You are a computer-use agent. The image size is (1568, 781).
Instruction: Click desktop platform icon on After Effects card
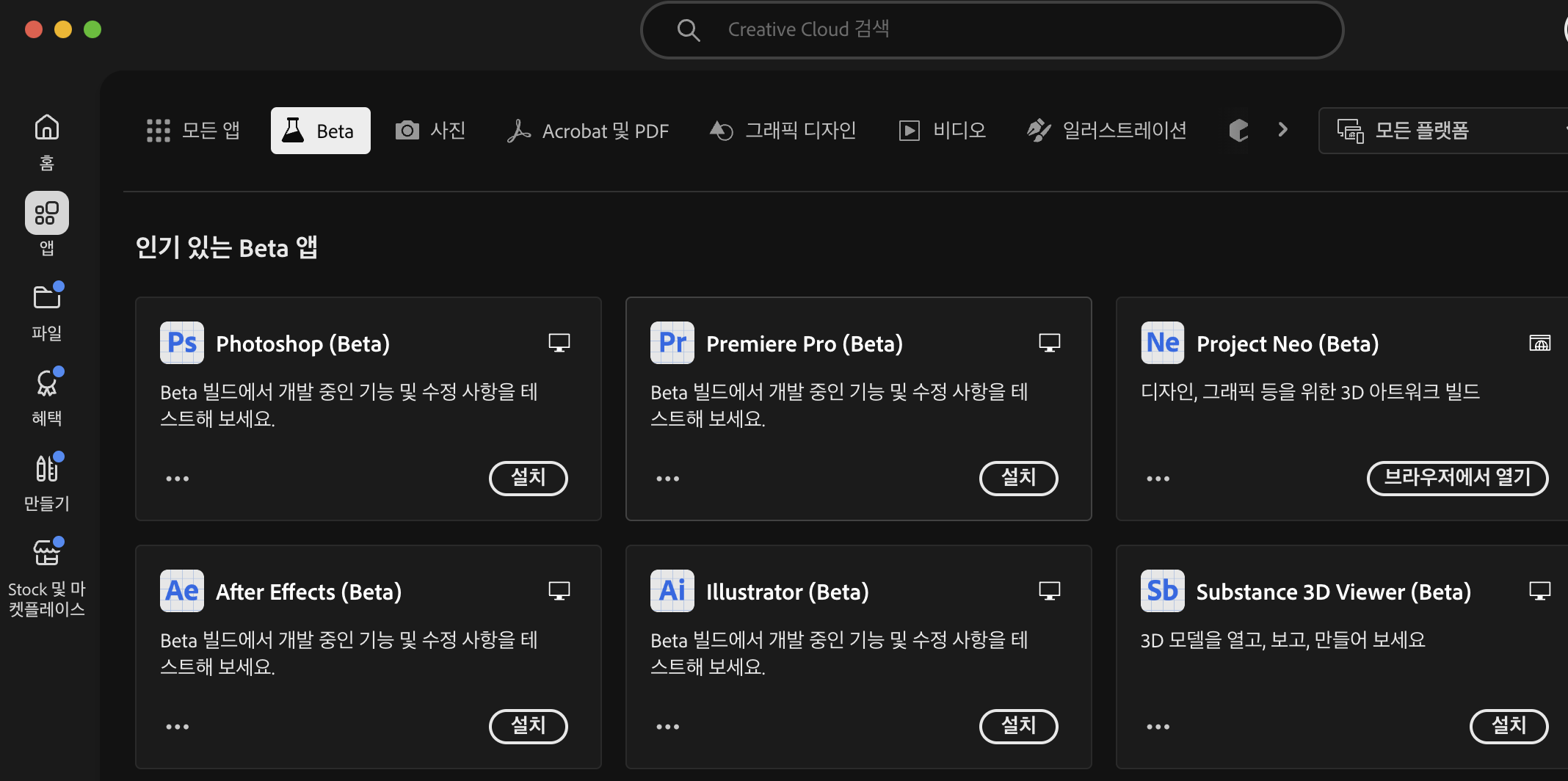tap(559, 591)
